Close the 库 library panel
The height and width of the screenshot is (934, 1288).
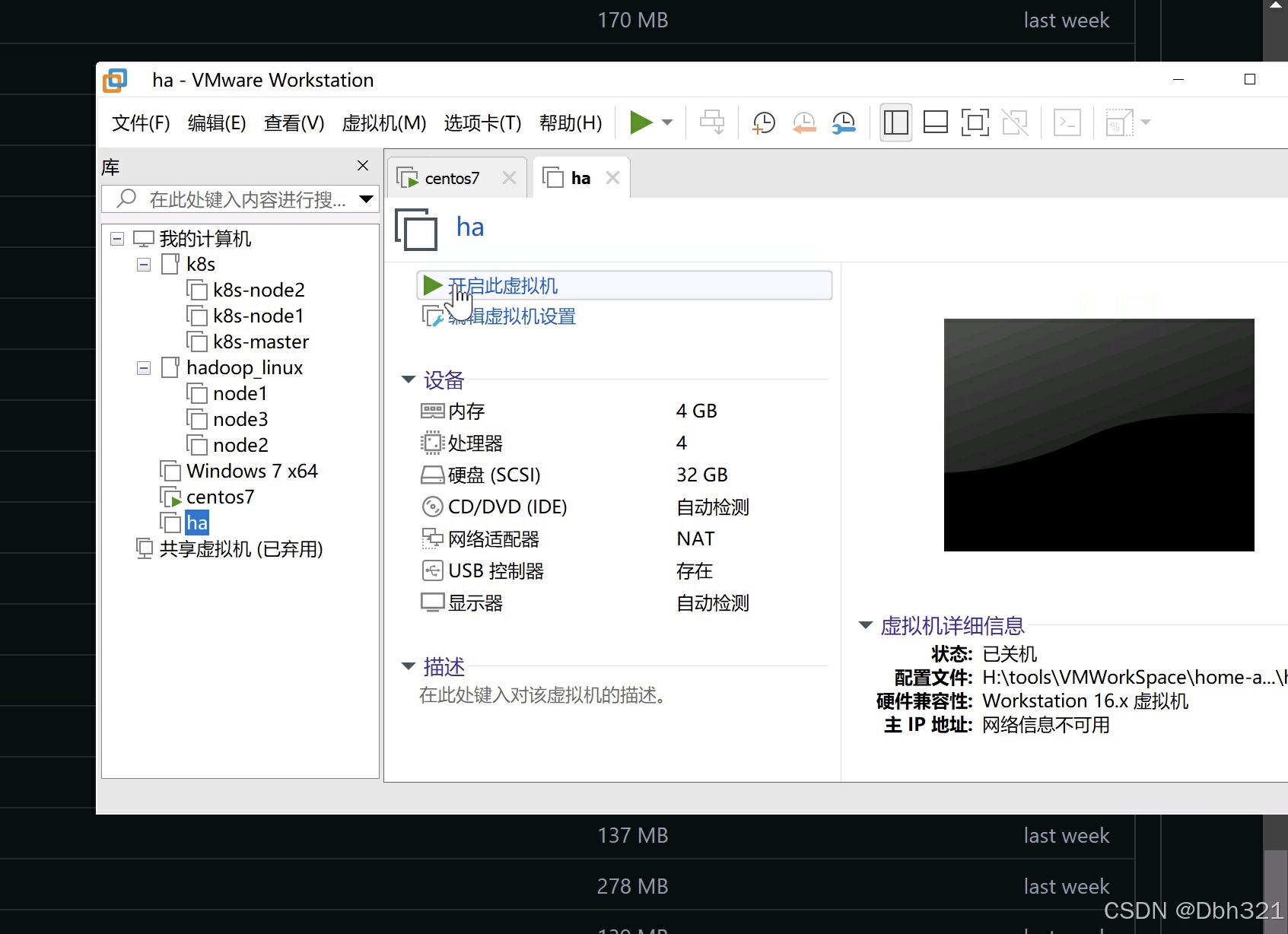[x=363, y=166]
